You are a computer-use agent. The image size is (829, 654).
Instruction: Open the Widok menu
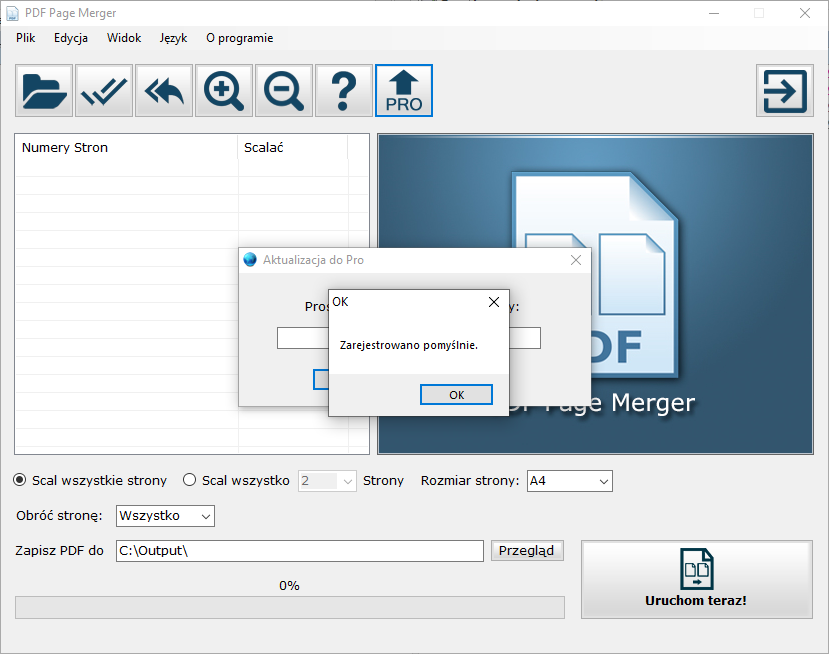coord(124,38)
